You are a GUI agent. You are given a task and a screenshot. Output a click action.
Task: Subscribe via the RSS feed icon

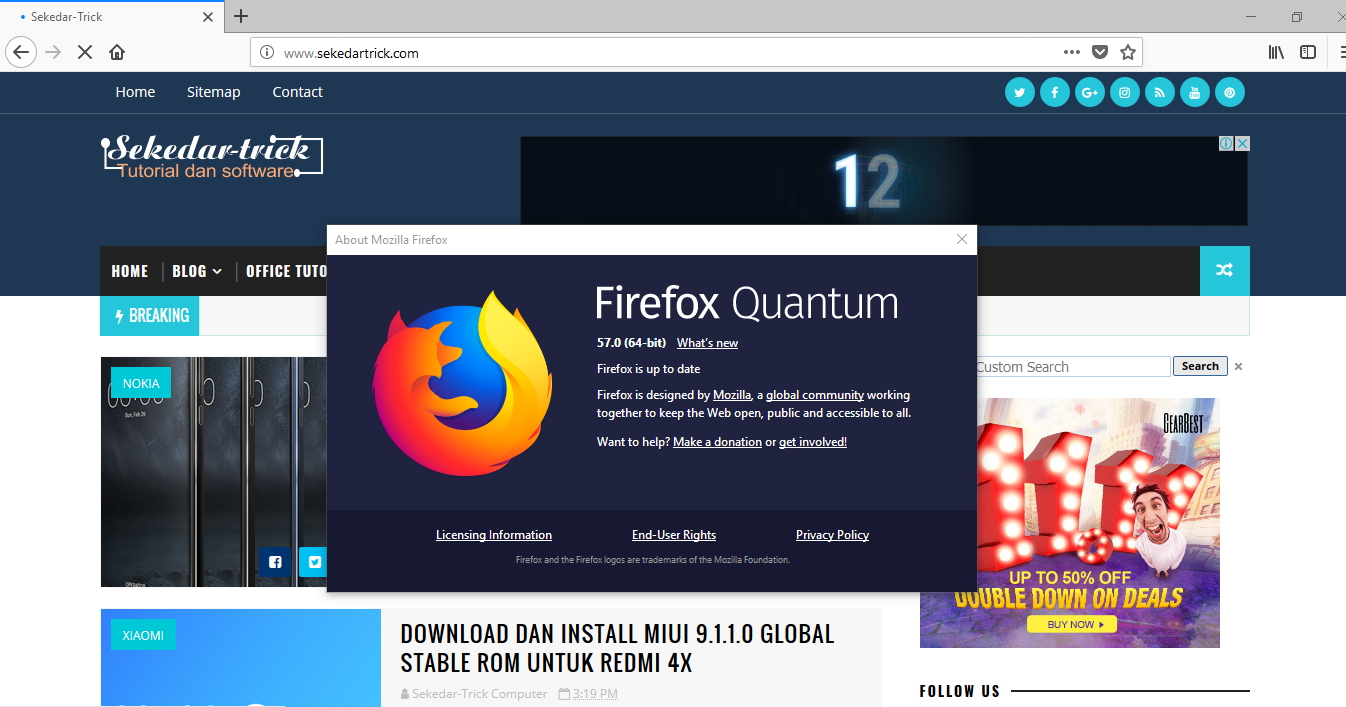pos(1159,92)
